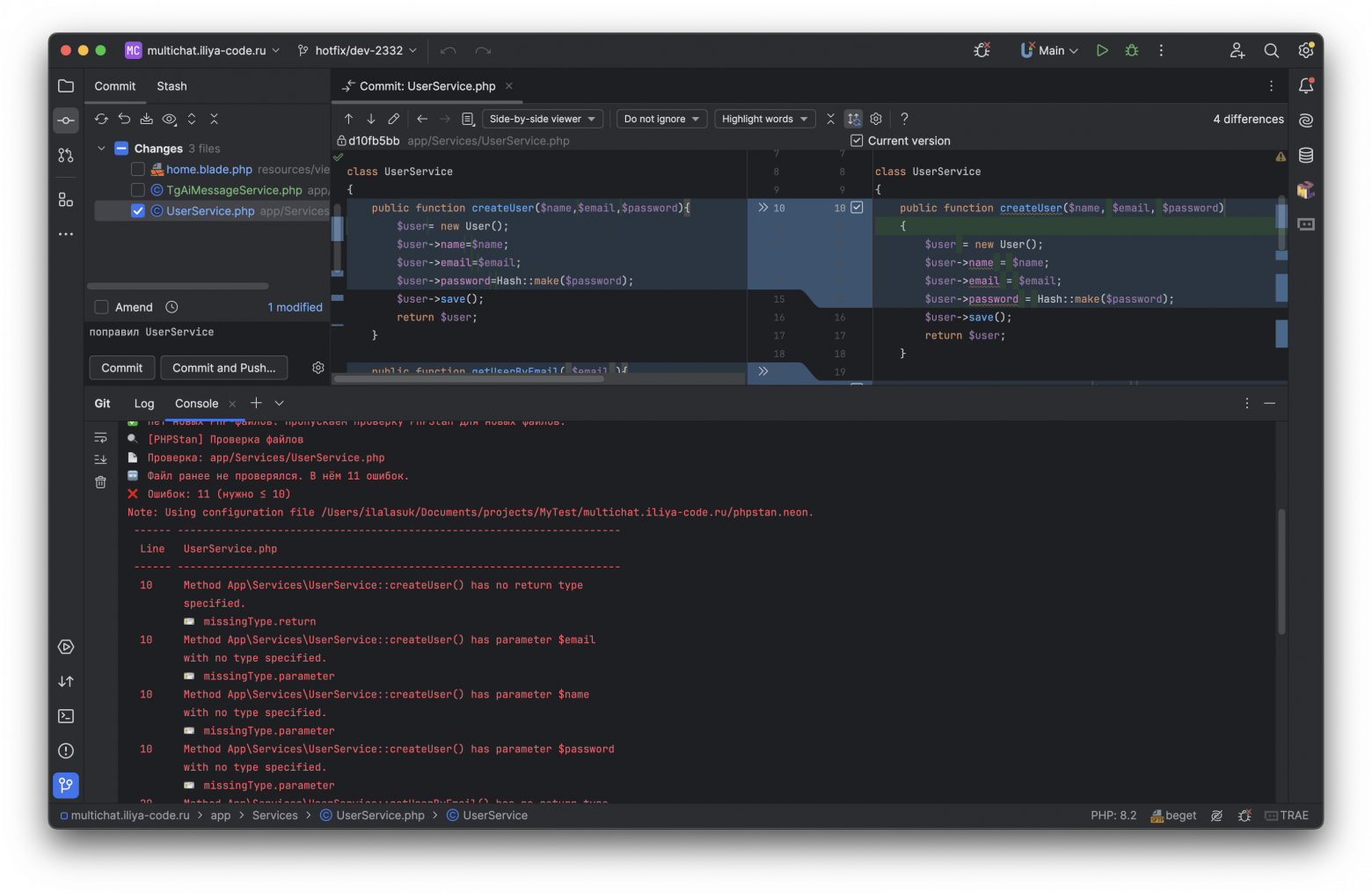Click the hotfix/dev-2332 branch selector
The height and width of the screenshot is (893, 1372).
[x=357, y=50]
